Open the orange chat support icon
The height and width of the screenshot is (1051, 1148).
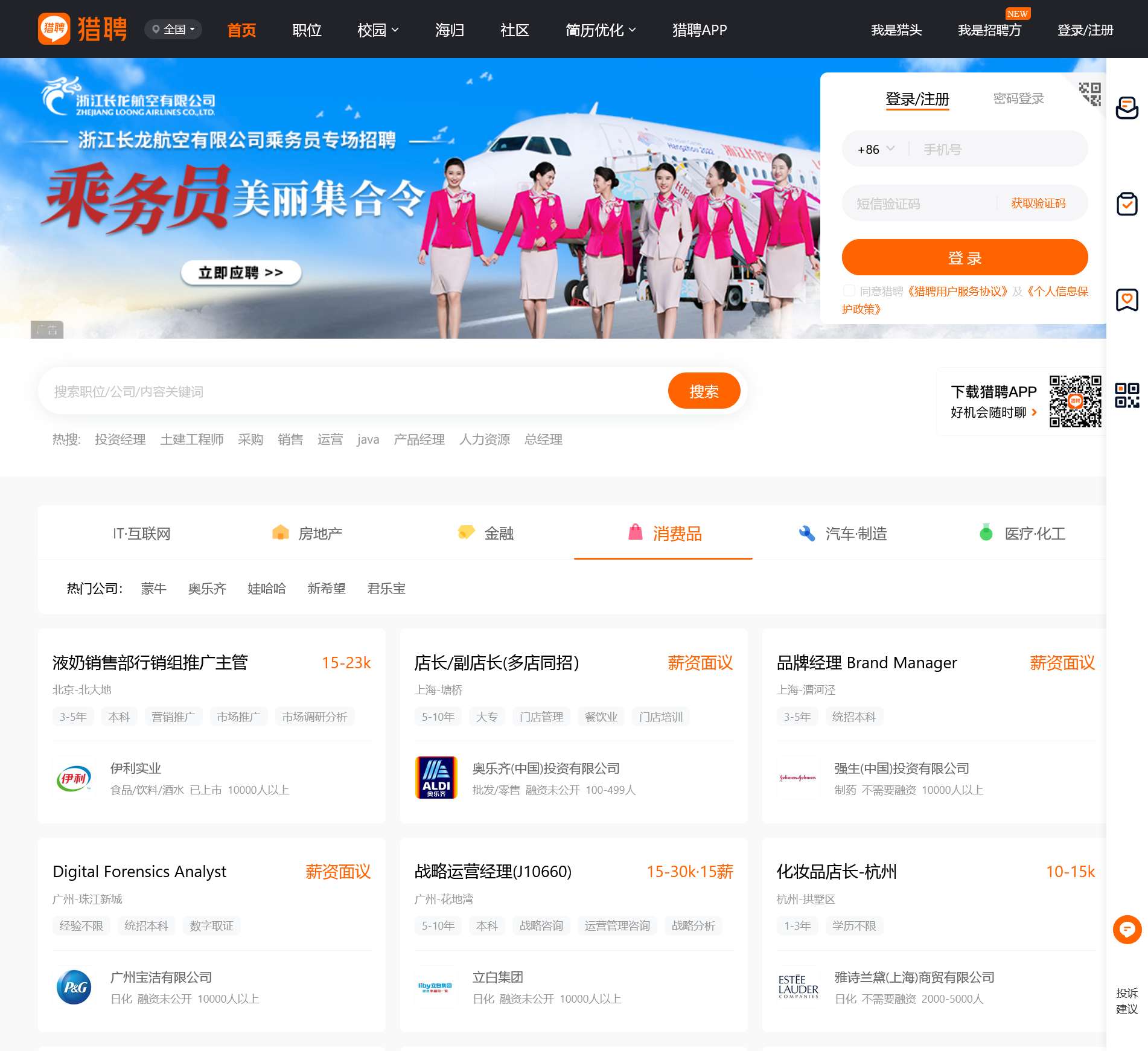pos(1127,930)
